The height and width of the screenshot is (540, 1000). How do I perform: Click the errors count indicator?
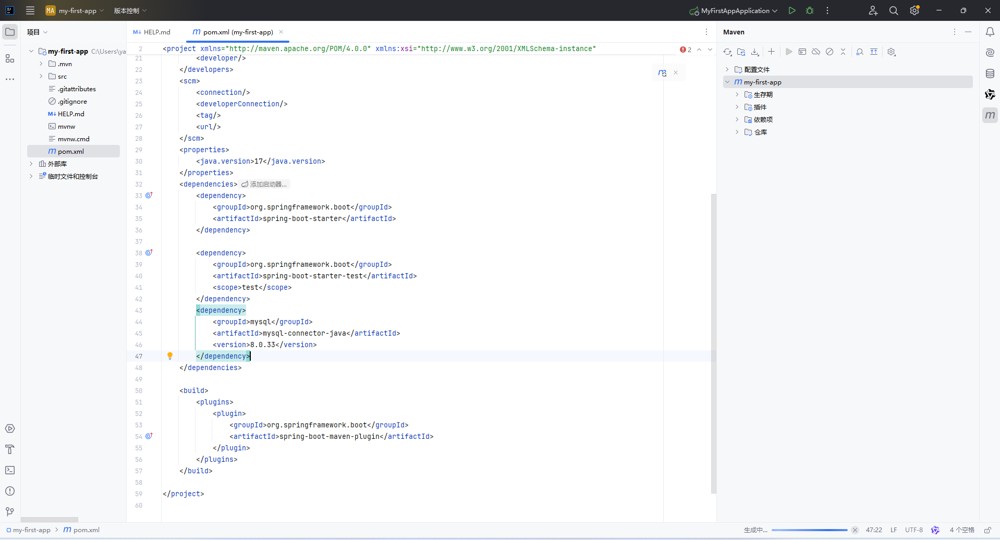[686, 49]
